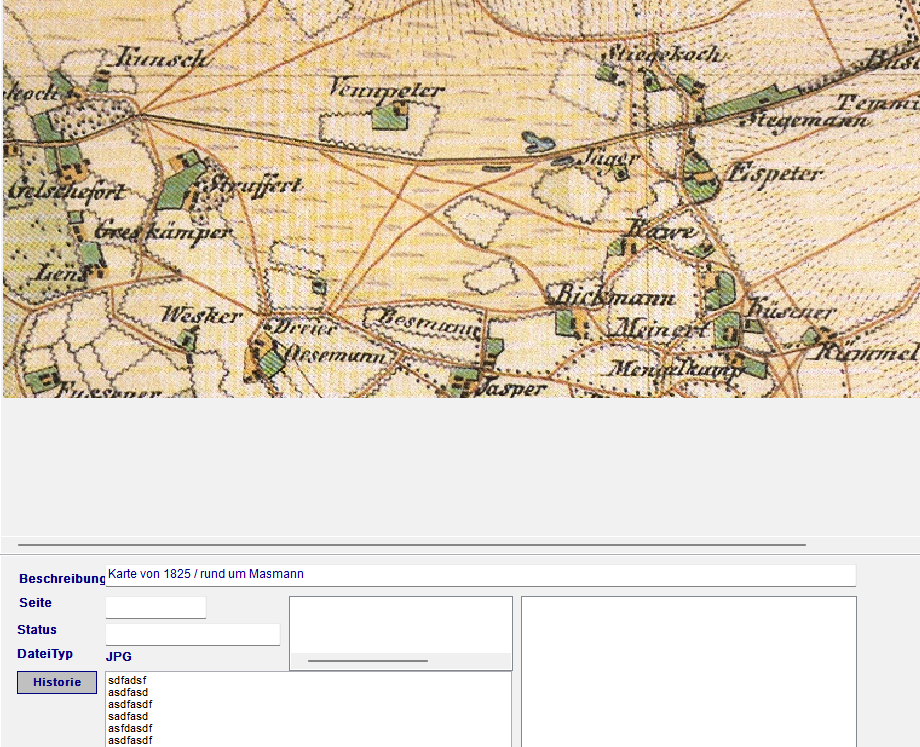Viewport: 920px width, 747px height.
Task: Select first history line 'sdfadsf'
Action: coord(126,681)
